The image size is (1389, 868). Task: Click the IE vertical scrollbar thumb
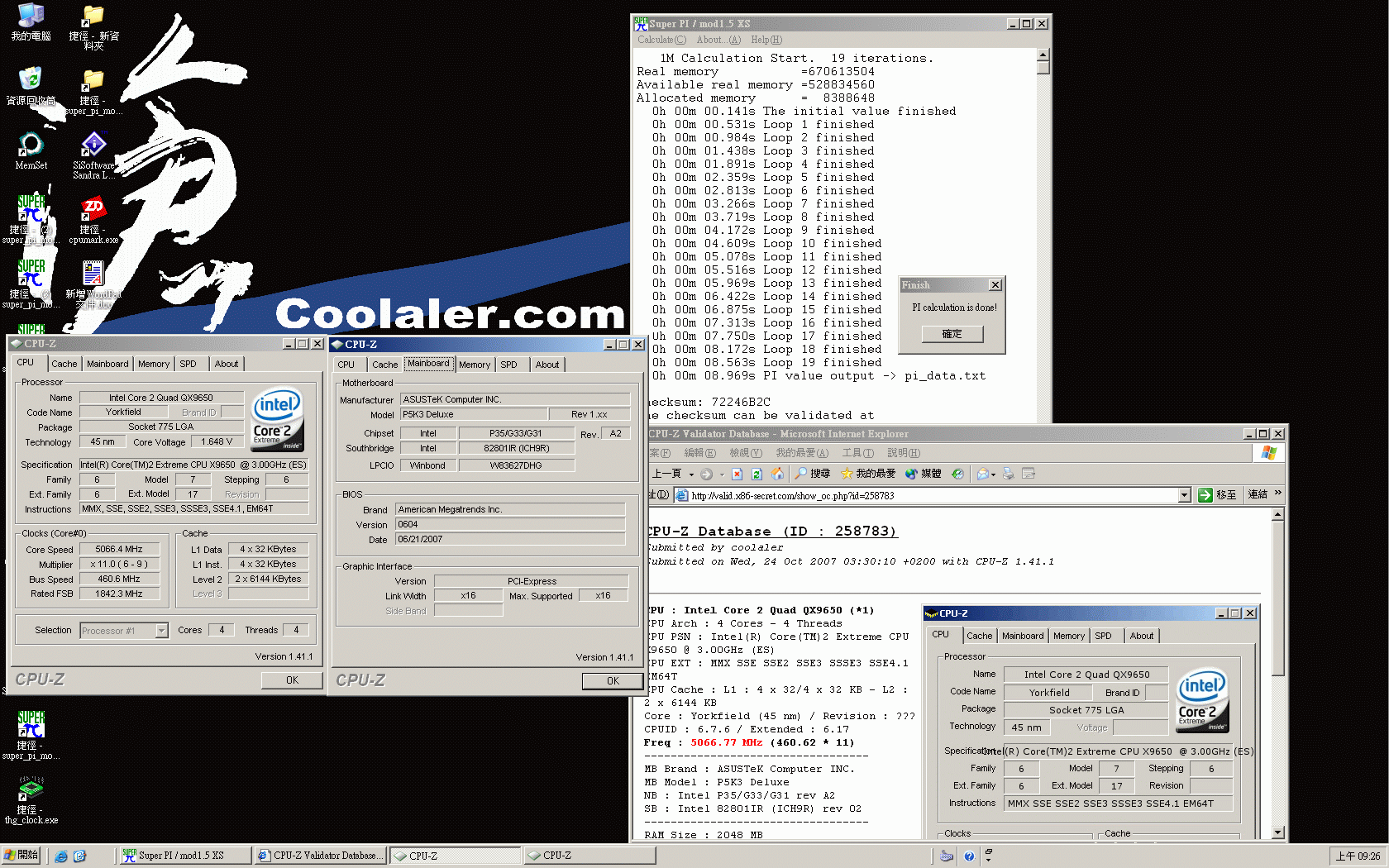coord(1277,599)
